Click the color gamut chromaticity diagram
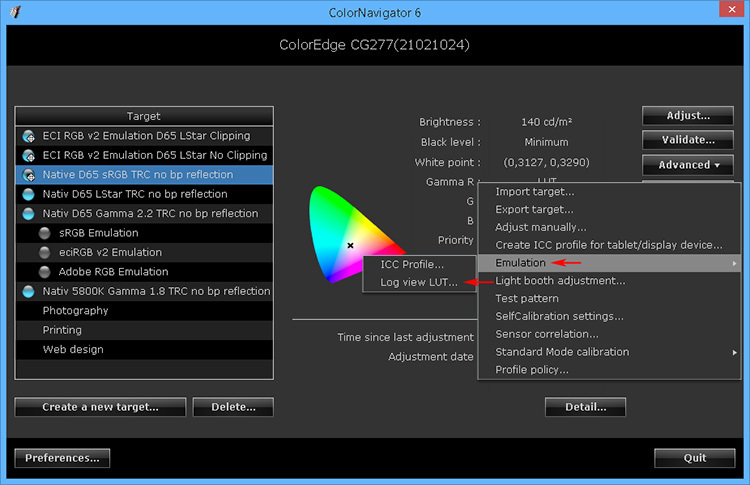This screenshot has width=750, height=485. point(356,234)
